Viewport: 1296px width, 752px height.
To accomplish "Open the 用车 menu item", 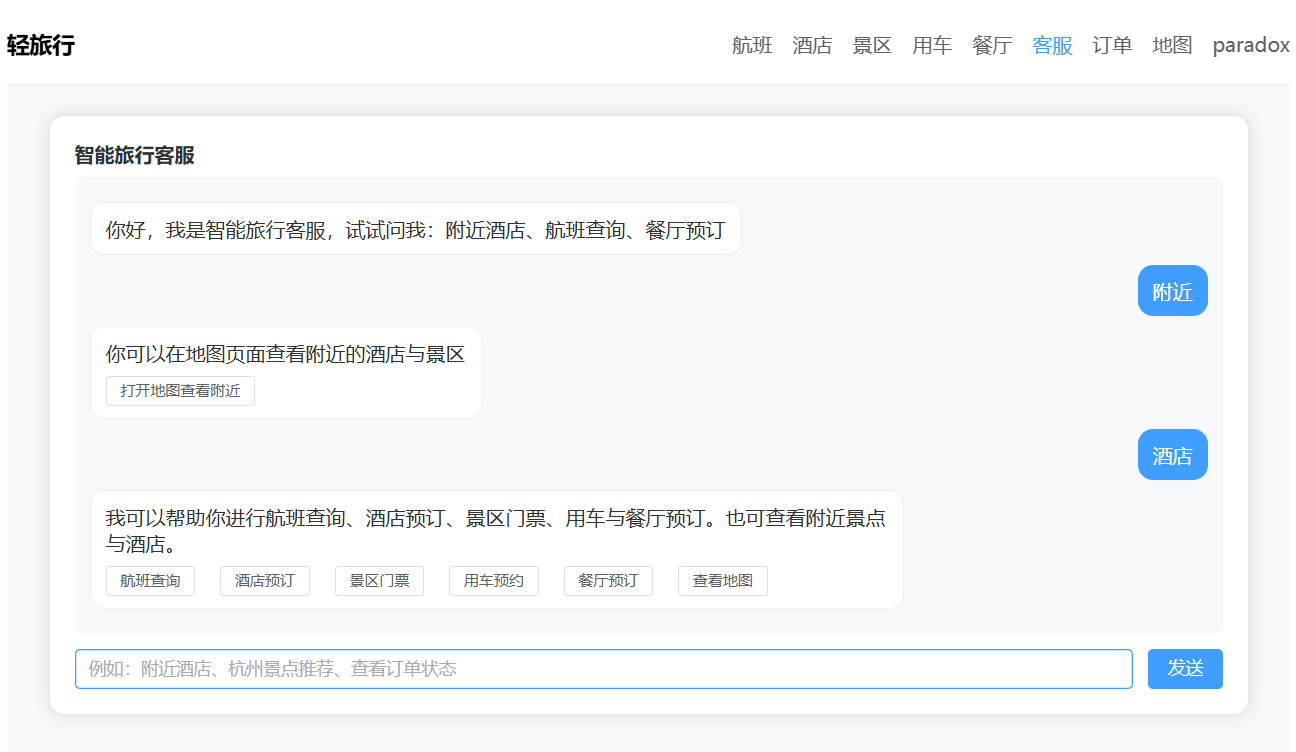I will pos(932,45).
